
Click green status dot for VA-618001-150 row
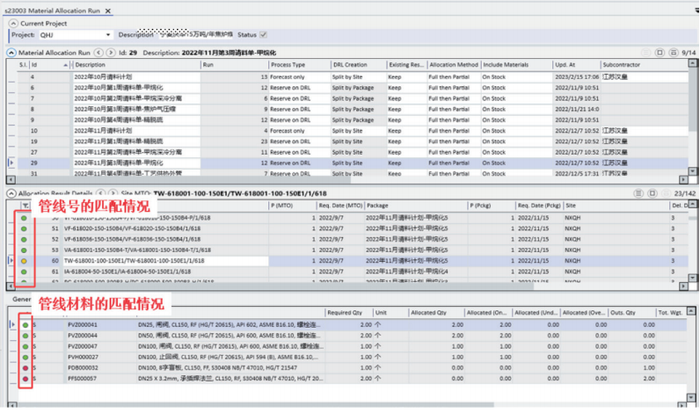point(24,249)
